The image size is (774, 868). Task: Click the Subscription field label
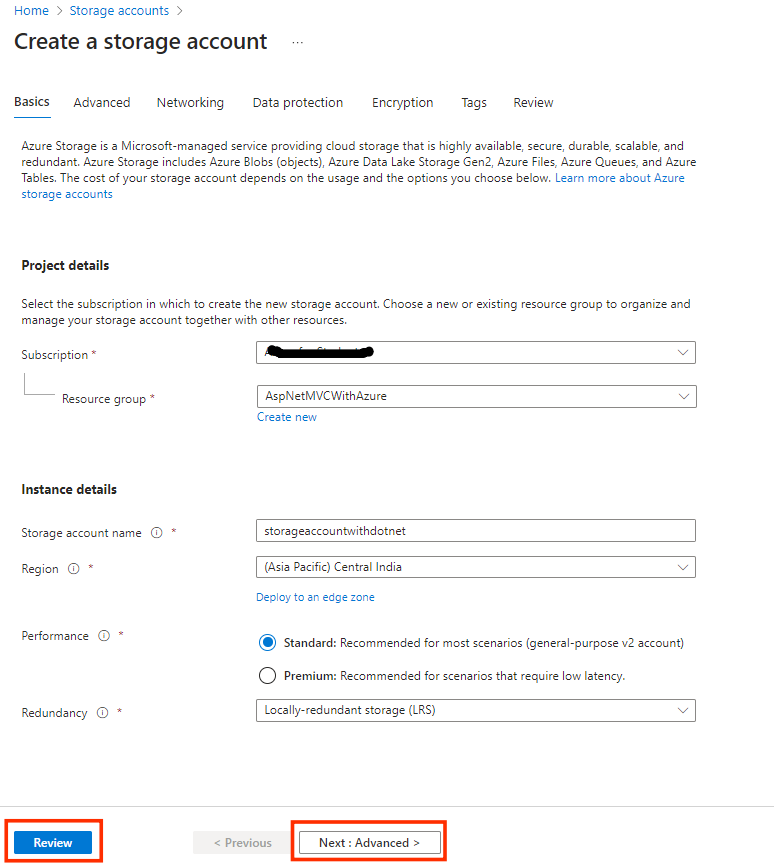pyautogui.click(x=55, y=354)
